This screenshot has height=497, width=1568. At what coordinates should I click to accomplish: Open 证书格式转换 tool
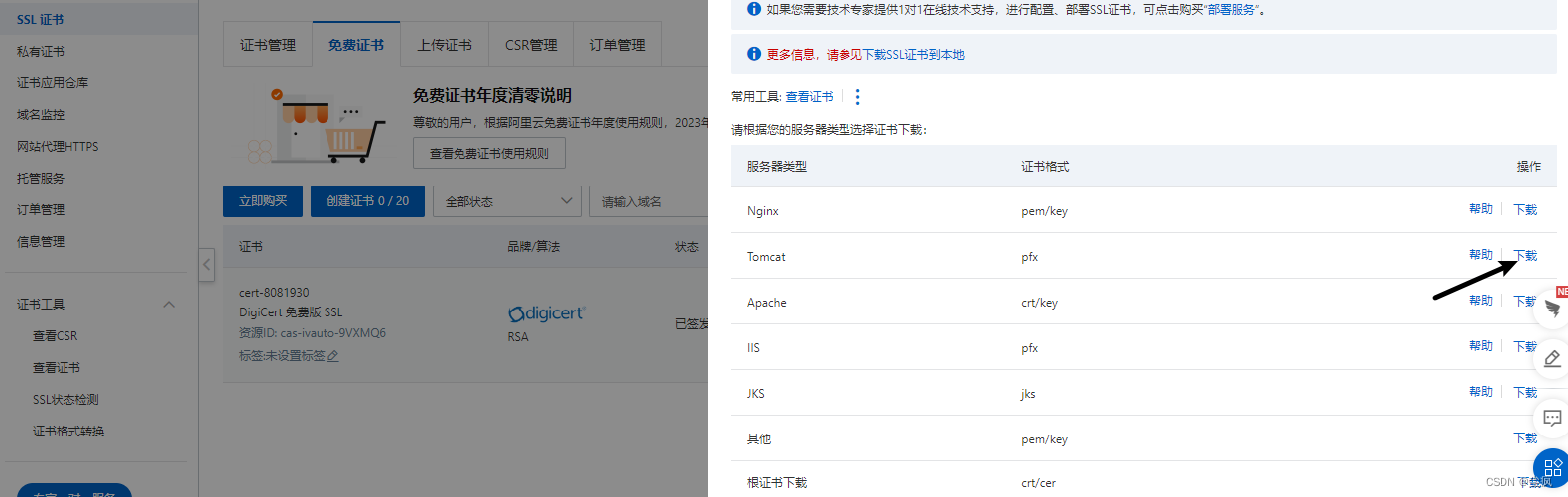68,432
